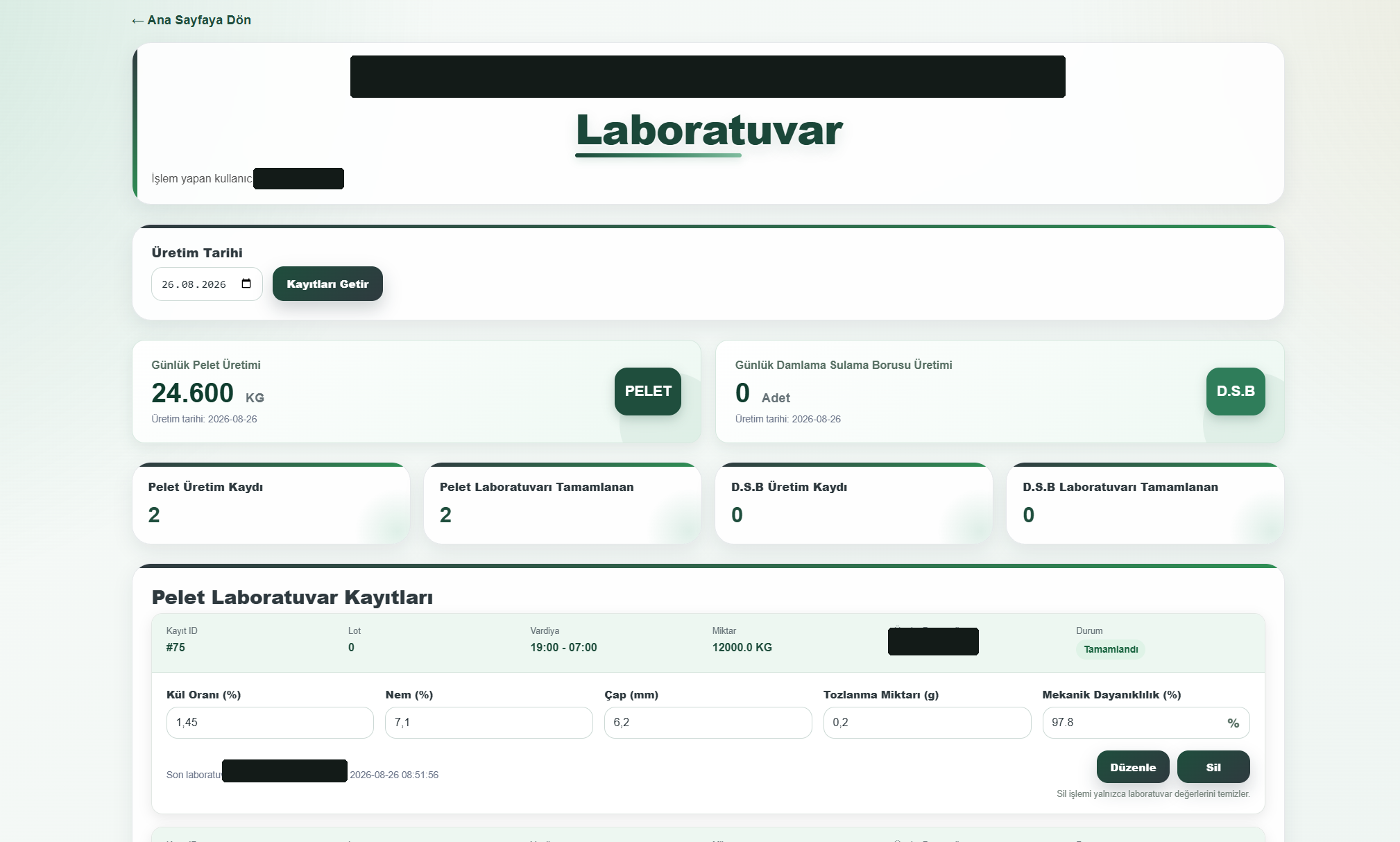Click the Üretim Tarihi date input
The width and height of the screenshot is (1400, 842).
[207, 284]
